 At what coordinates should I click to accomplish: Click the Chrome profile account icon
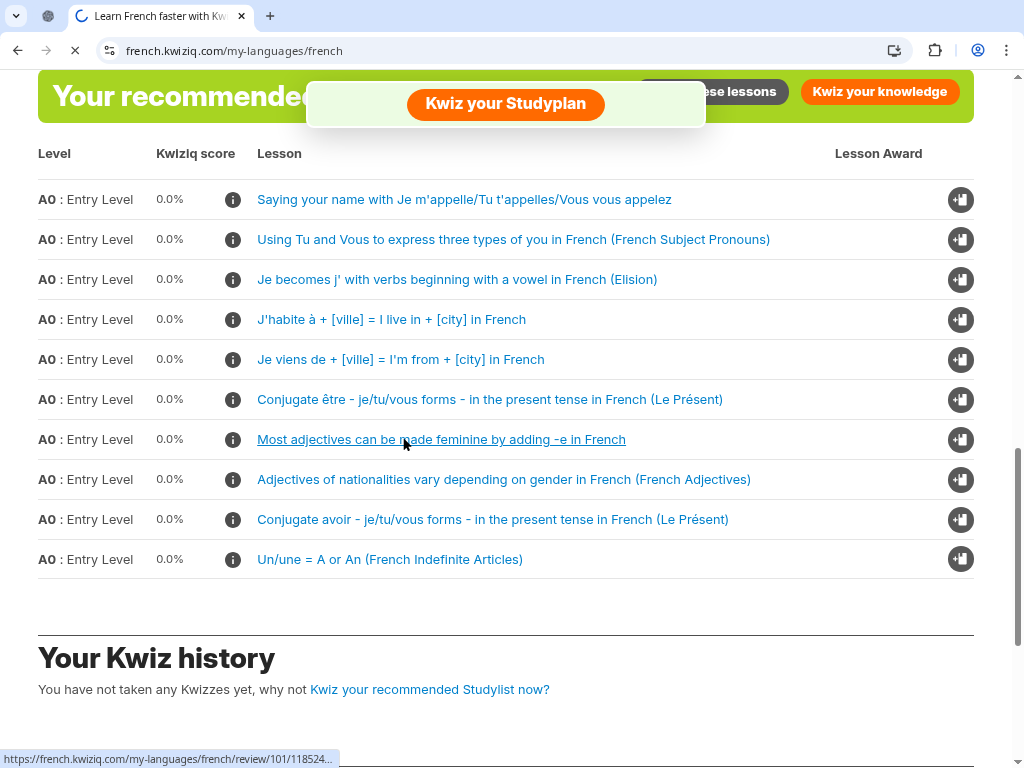(977, 50)
